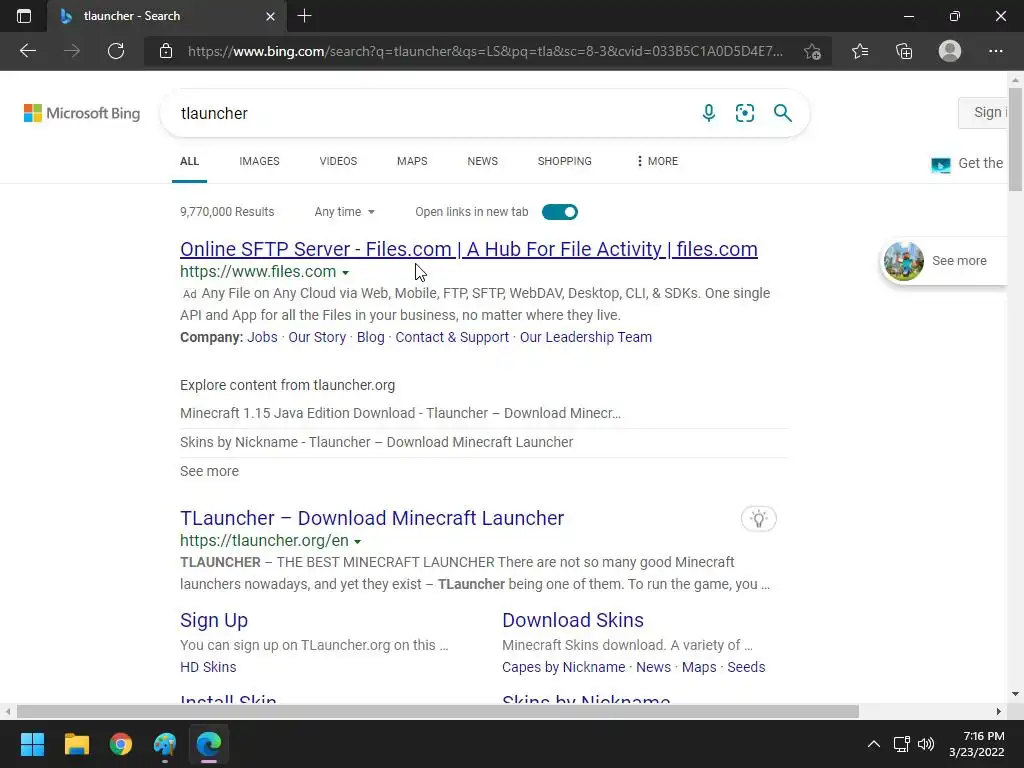The image size is (1024, 768).
Task: Open TLauncher – Download Minecraft Launcher result
Action: click(x=372, y=518)
